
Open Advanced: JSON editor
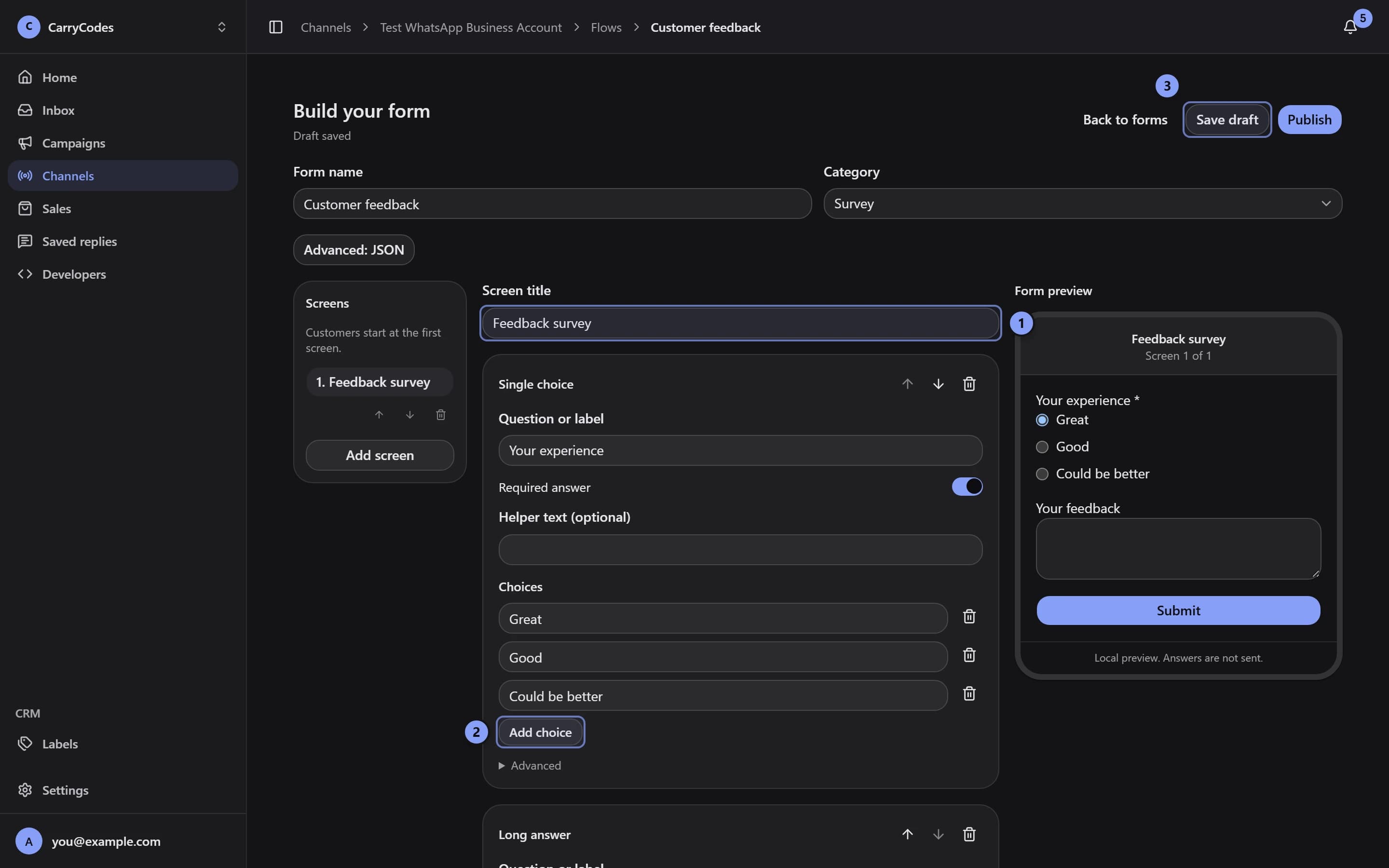click(x=354, y=250)
